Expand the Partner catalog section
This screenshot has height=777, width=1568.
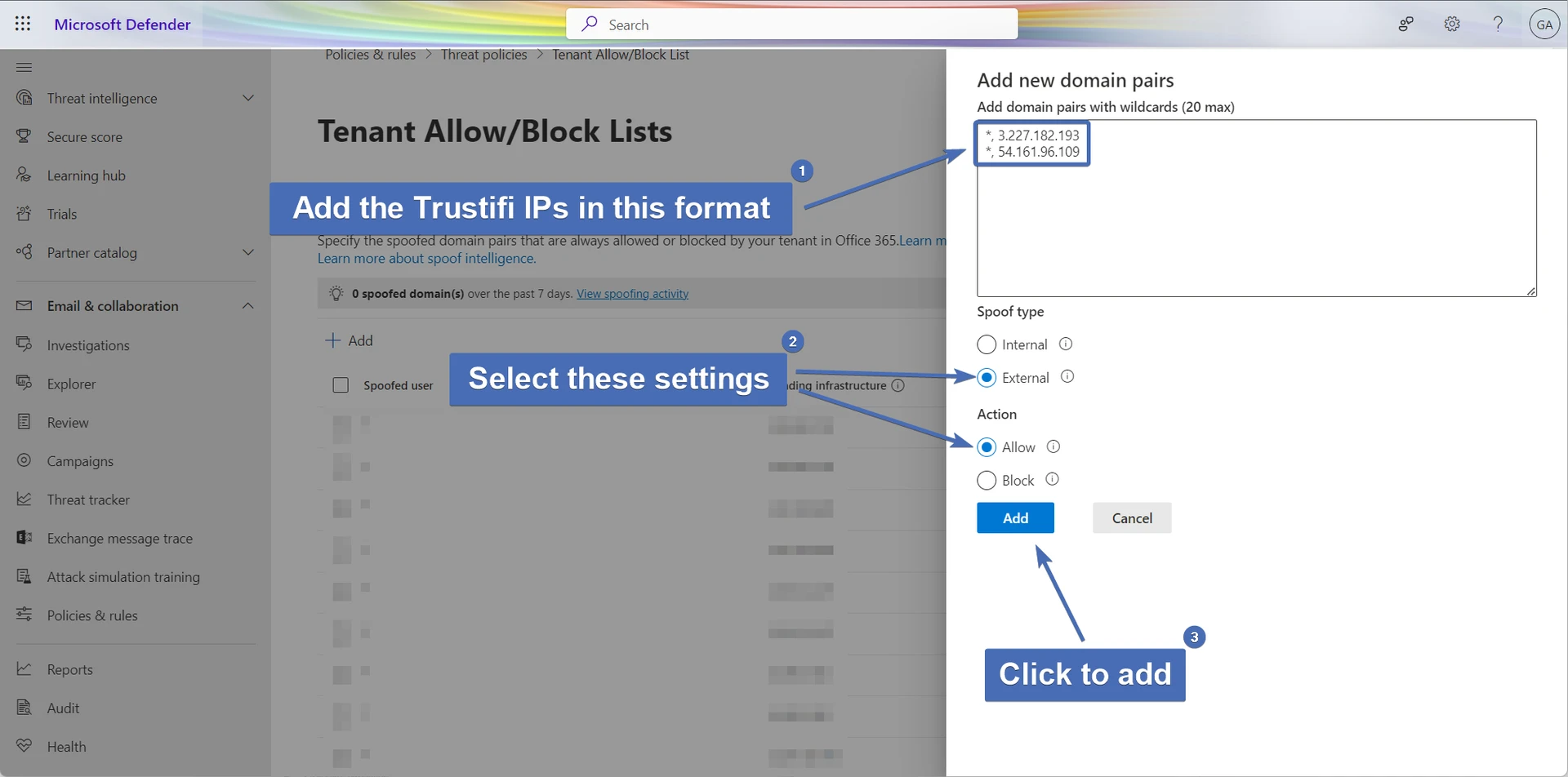248,253
